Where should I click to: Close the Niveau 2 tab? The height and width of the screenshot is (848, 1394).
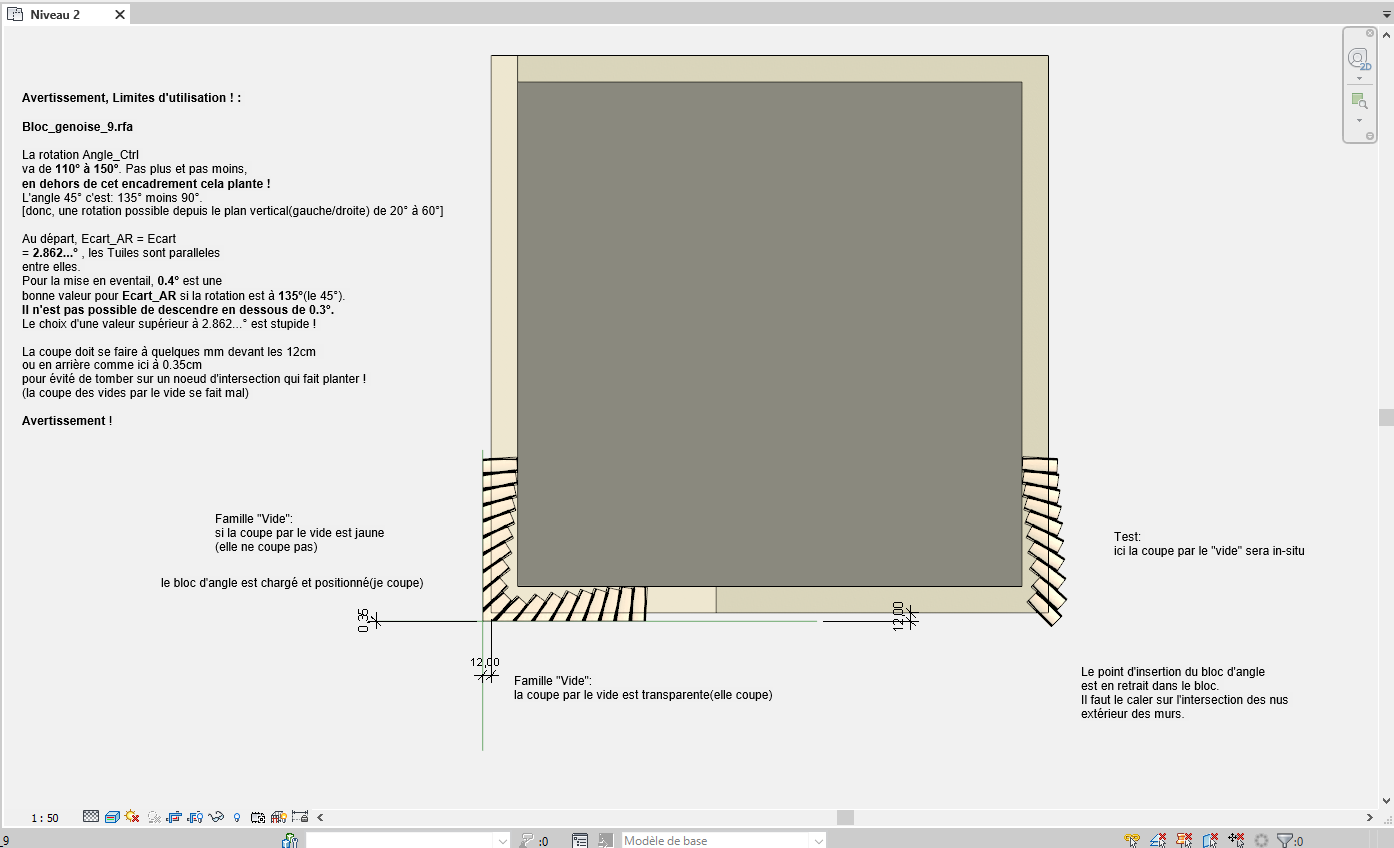119,15
